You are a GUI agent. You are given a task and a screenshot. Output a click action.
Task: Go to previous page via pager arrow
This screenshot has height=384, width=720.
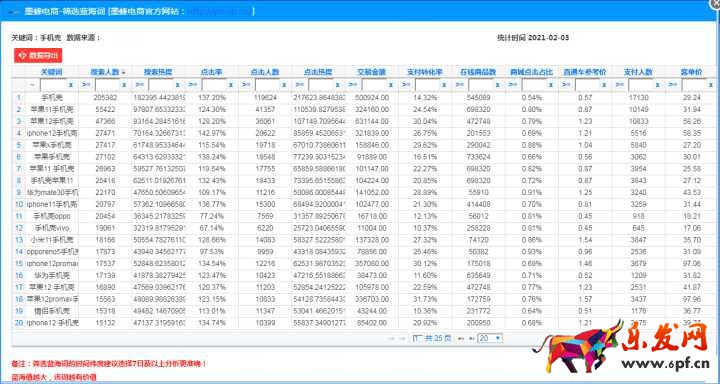pos(402,339)
